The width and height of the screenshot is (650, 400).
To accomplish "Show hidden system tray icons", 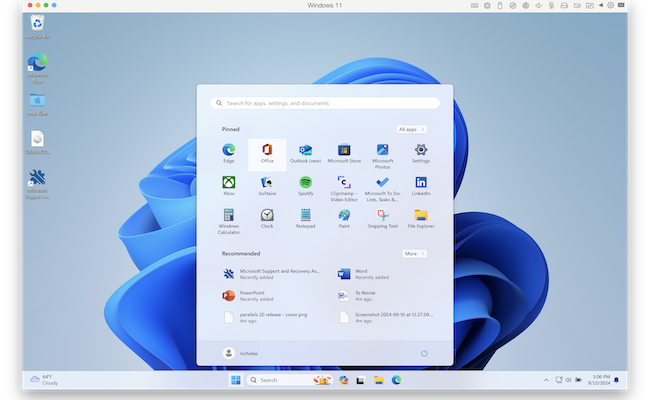I will 546,380.
